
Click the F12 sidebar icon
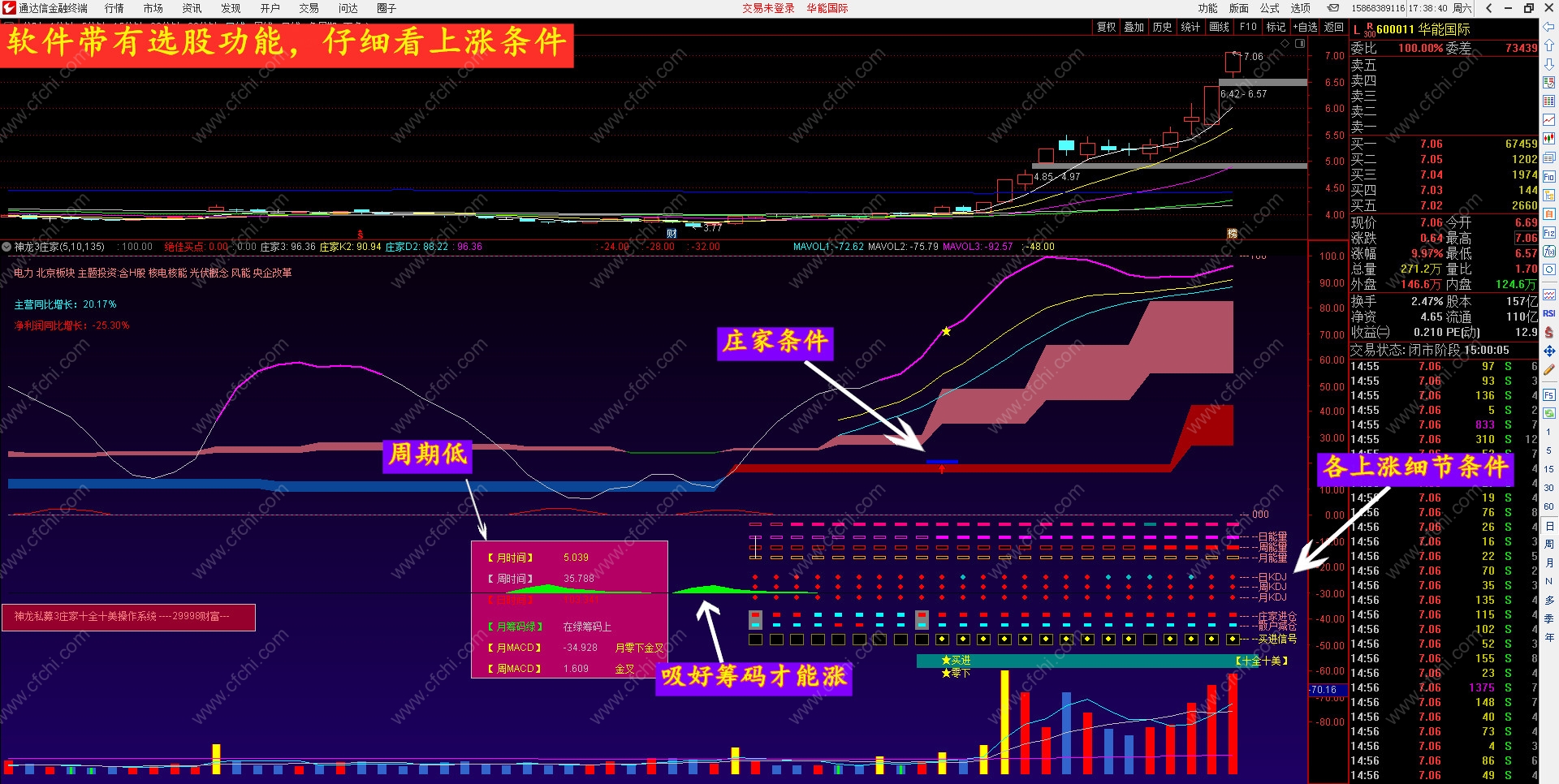[x=1549, y=233]
